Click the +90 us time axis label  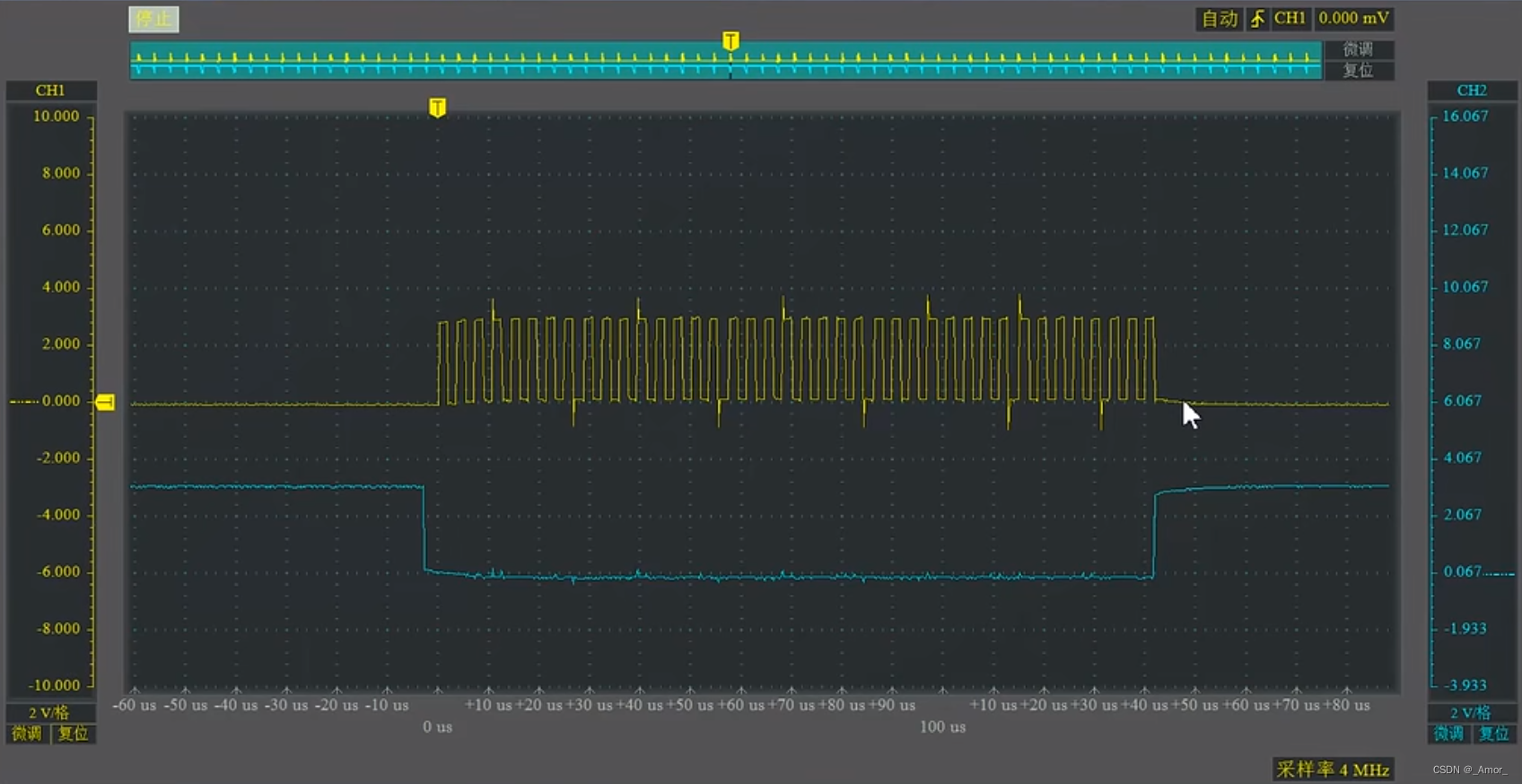tap(892, 705)
